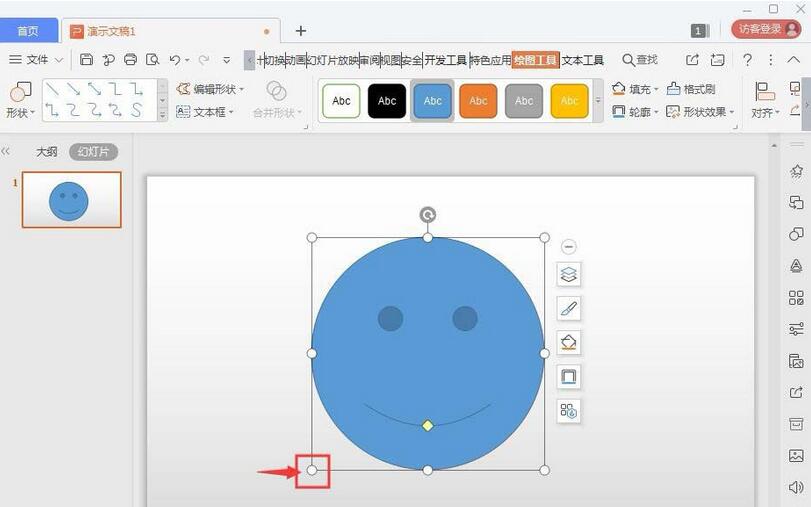Select the orange Abc shape style
Image resolution: width=811 pixels, height=507 pixels.
(x=478, y=101)
